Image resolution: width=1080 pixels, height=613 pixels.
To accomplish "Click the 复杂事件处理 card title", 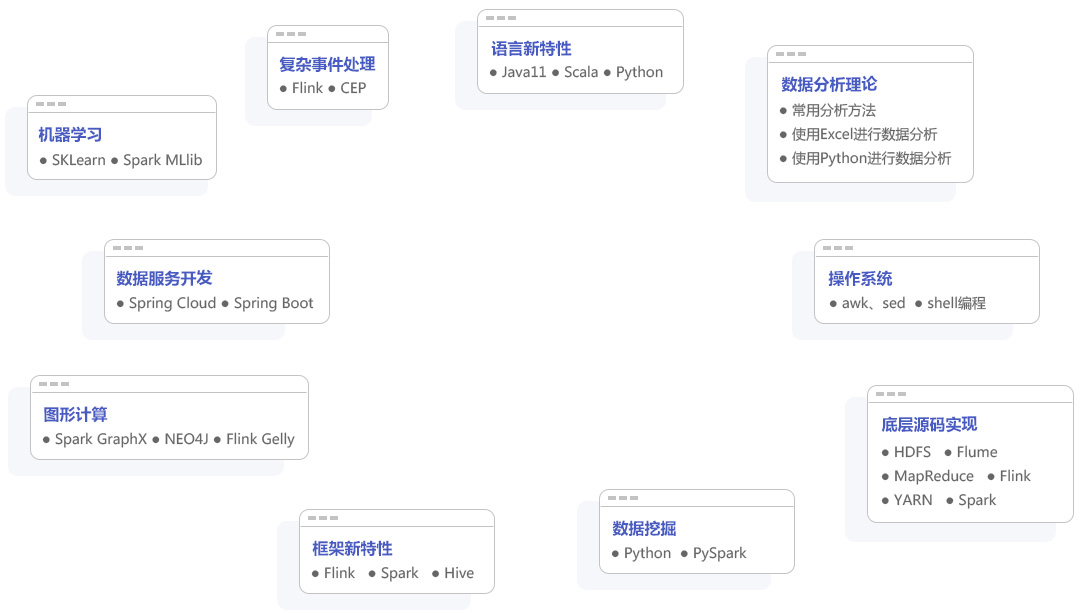I will click(327, 65).
